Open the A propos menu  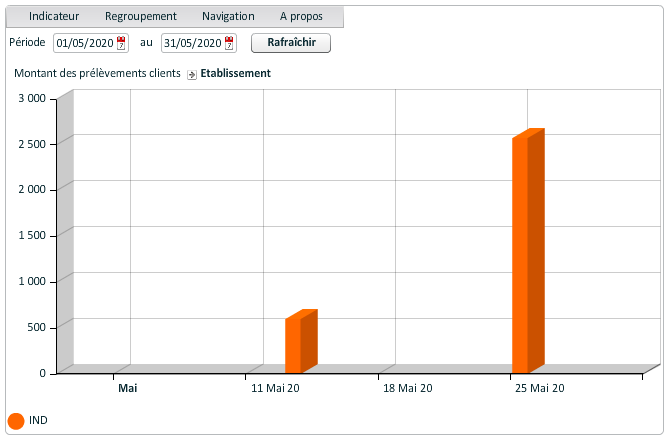[301, 17]
